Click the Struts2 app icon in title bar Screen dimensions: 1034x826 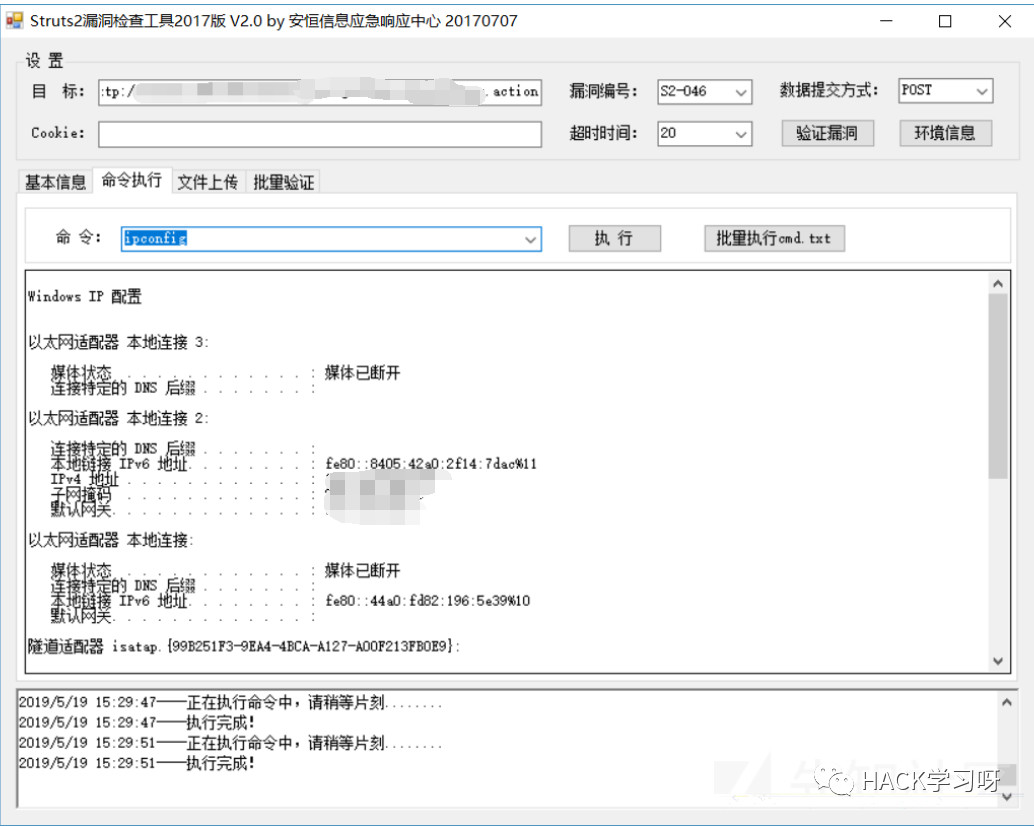coord(14,20)
